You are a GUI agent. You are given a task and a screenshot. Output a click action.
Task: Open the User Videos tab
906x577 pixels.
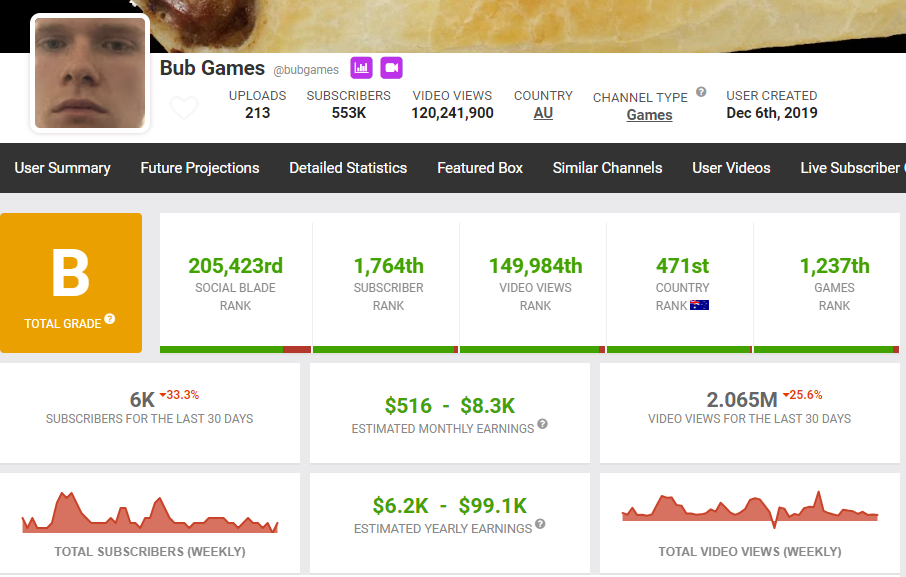(x=732, y=168)
